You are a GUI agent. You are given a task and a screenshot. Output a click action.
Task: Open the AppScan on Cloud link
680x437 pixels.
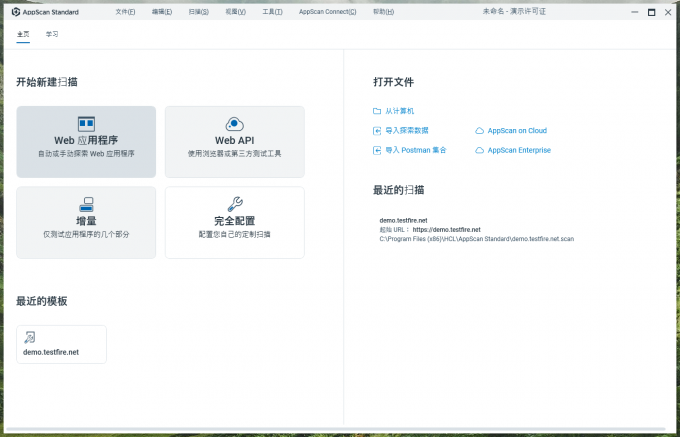click(517, 130)
